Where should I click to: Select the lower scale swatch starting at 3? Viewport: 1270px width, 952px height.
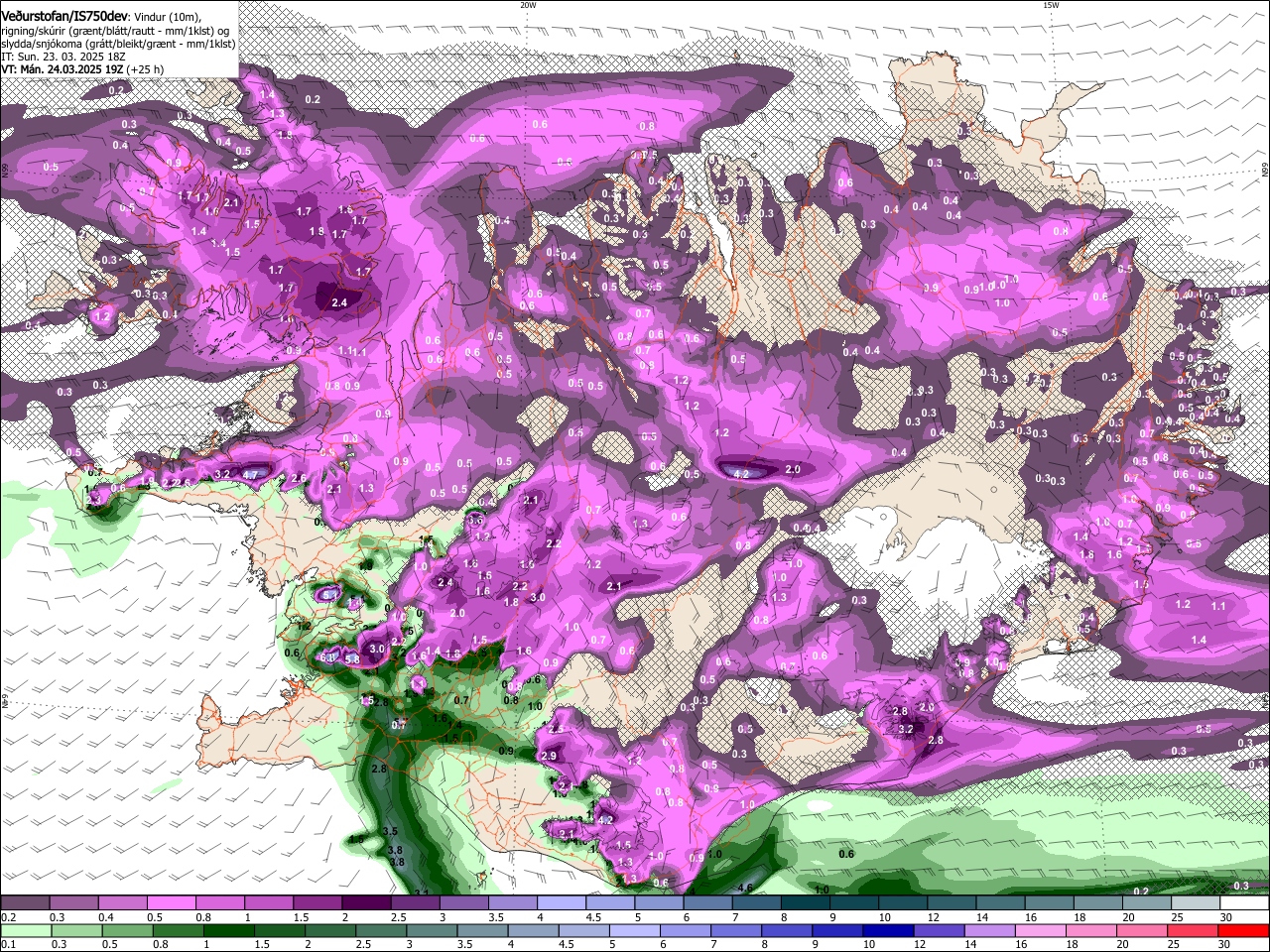(x=433, y=930)
